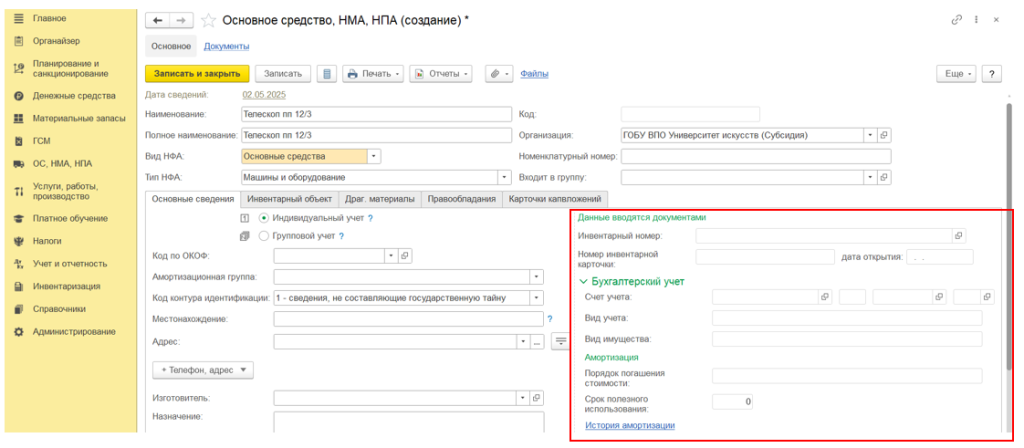The height and width of the screenshot is (448, 1024).
Task: Open the Администрирование gear icon
Action: pos(19,332)
